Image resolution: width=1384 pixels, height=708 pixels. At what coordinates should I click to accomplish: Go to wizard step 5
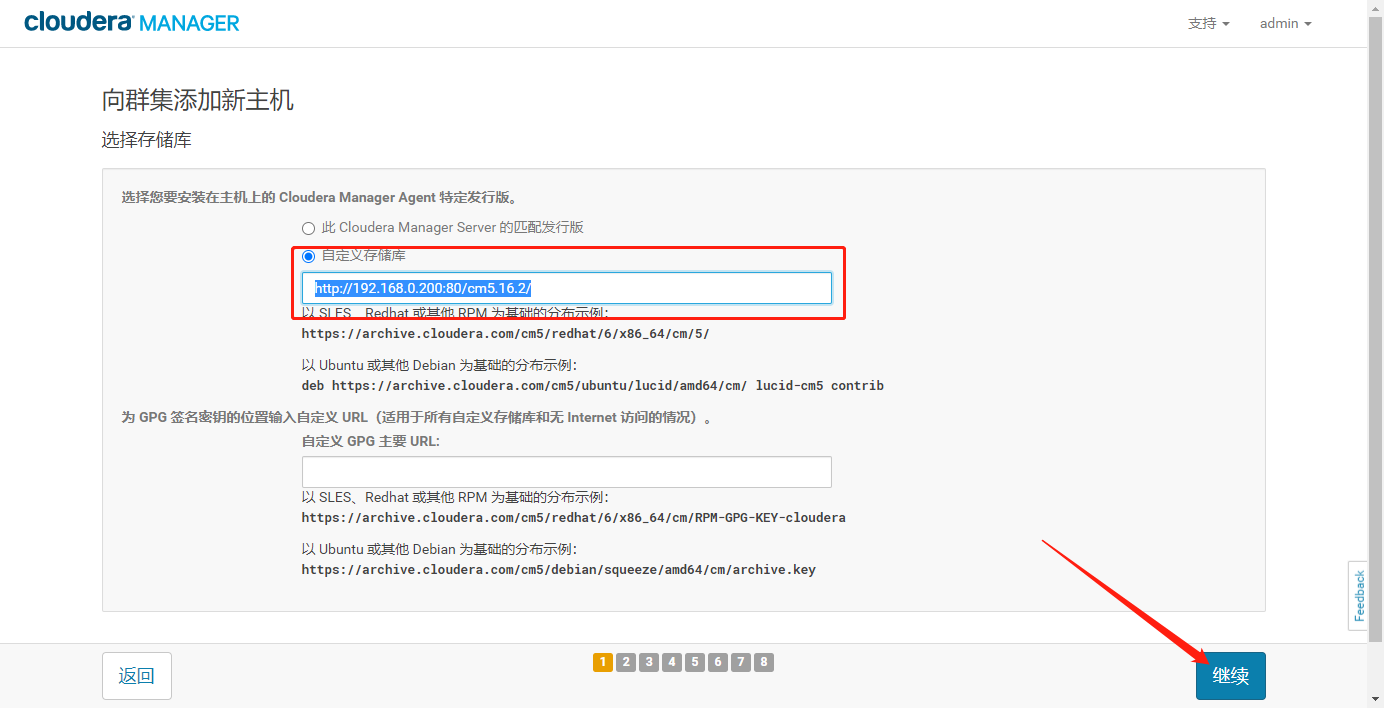click(x=695, y=662)
